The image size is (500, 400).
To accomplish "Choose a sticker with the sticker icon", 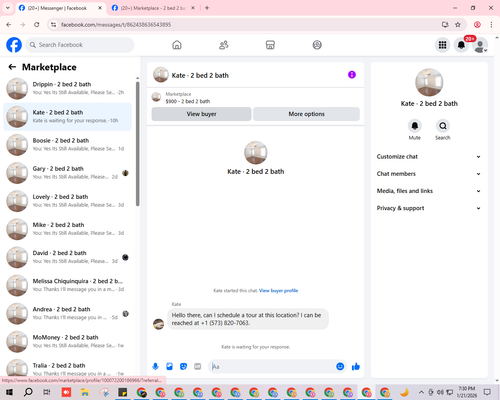I will (x=183, y=367).
